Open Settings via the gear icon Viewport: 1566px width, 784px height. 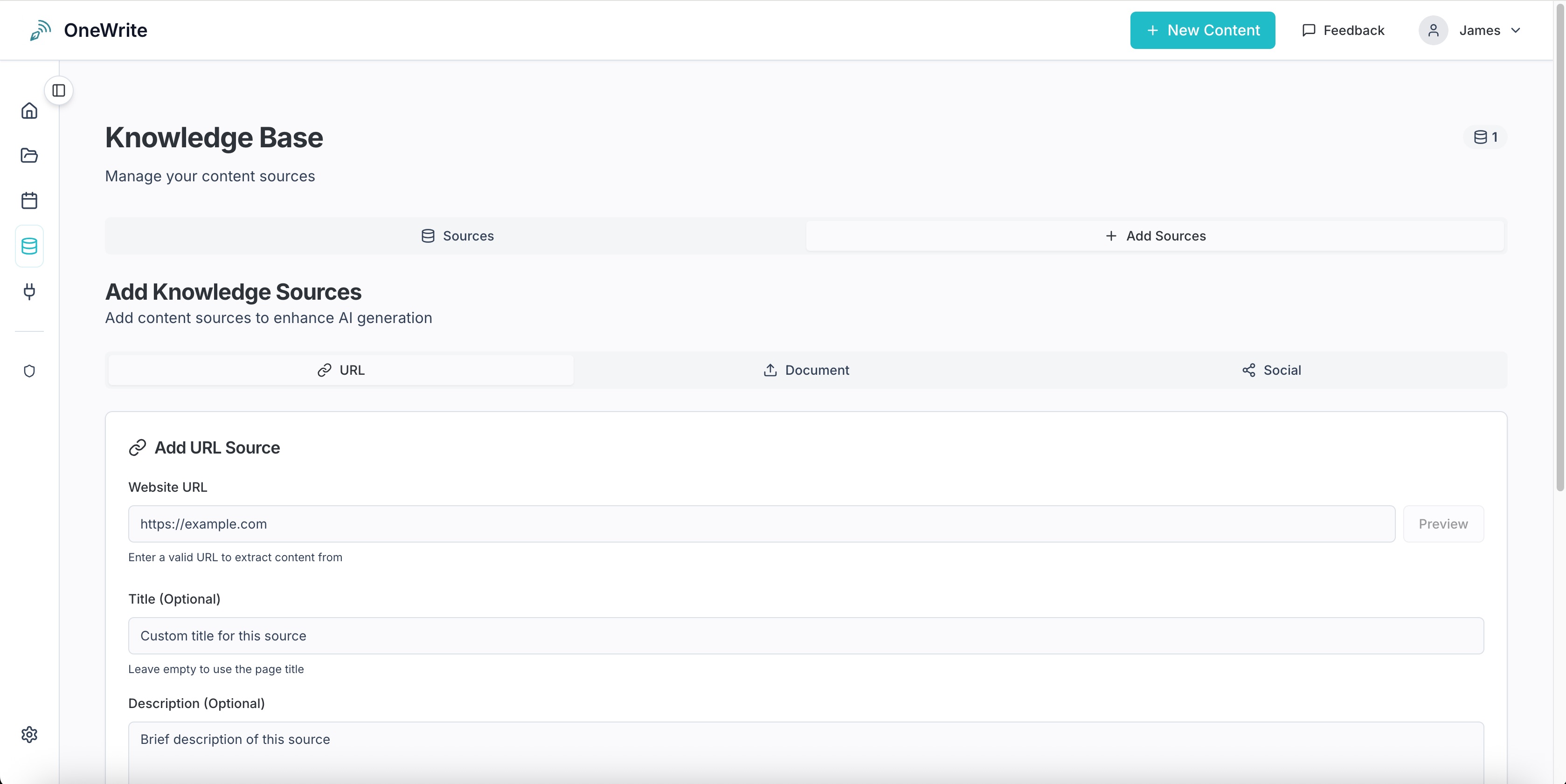[28, 734]
